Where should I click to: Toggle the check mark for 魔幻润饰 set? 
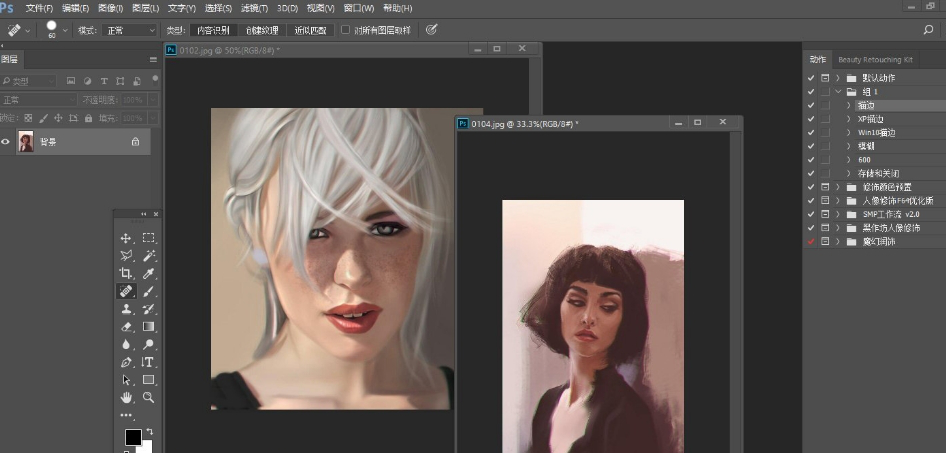[x=811, y=242]
